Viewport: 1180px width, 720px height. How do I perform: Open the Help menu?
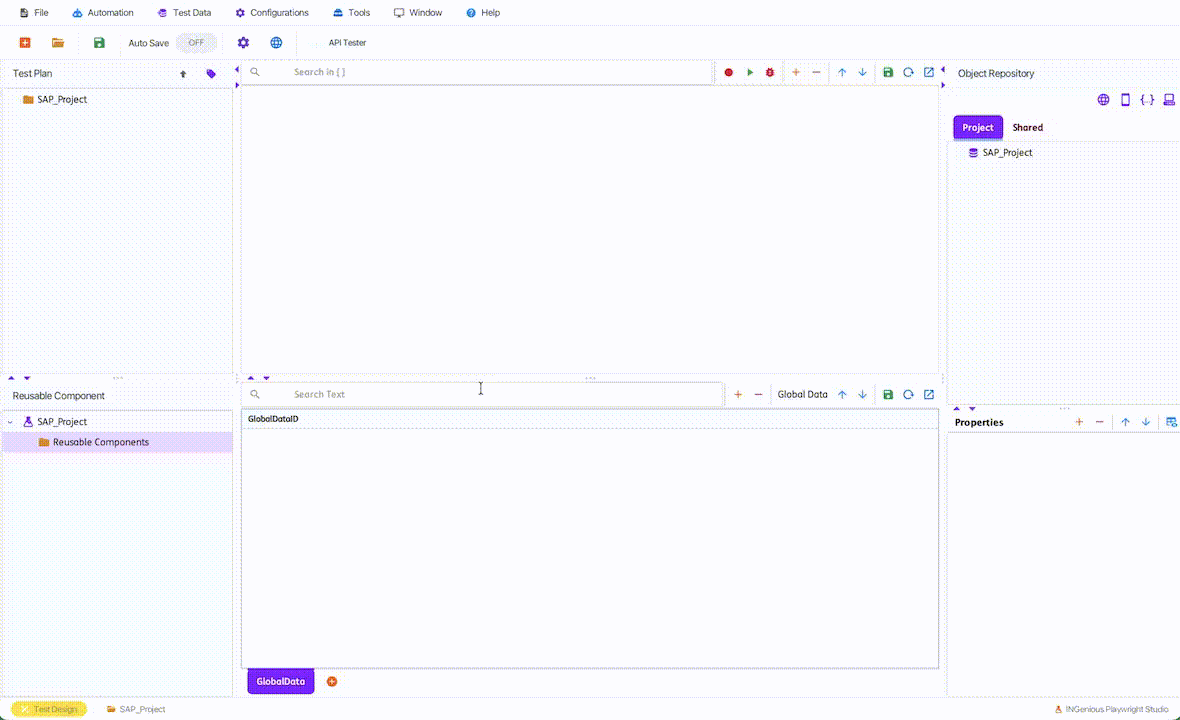482,13
